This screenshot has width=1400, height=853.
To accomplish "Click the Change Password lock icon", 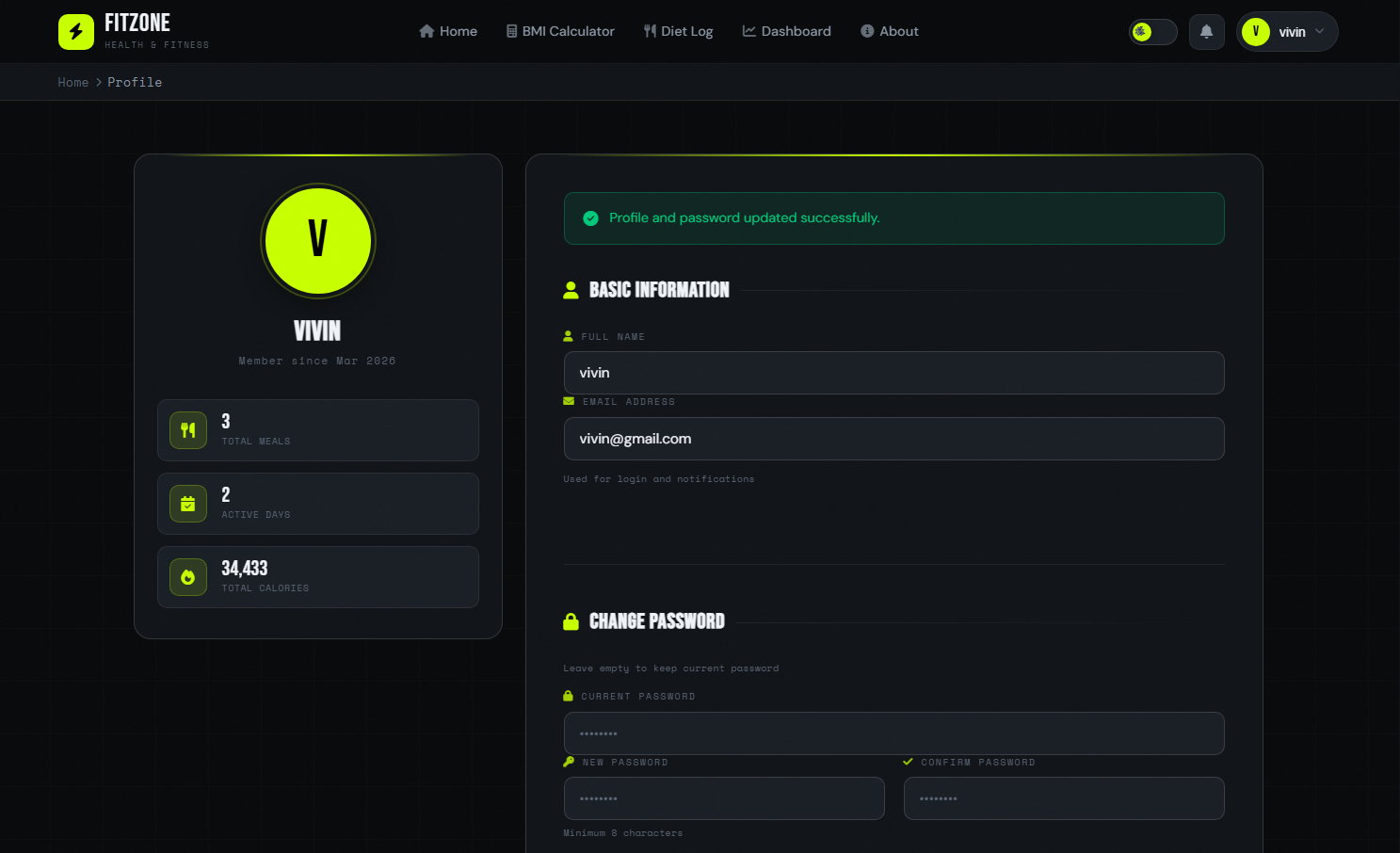I will tap(571, 621).
